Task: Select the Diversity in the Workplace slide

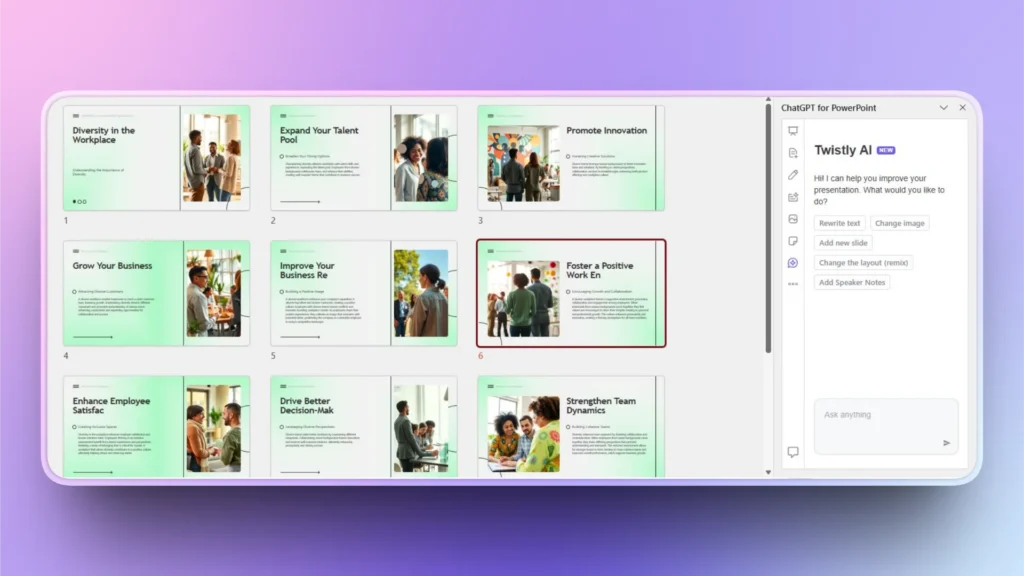Action: [157, 156]
